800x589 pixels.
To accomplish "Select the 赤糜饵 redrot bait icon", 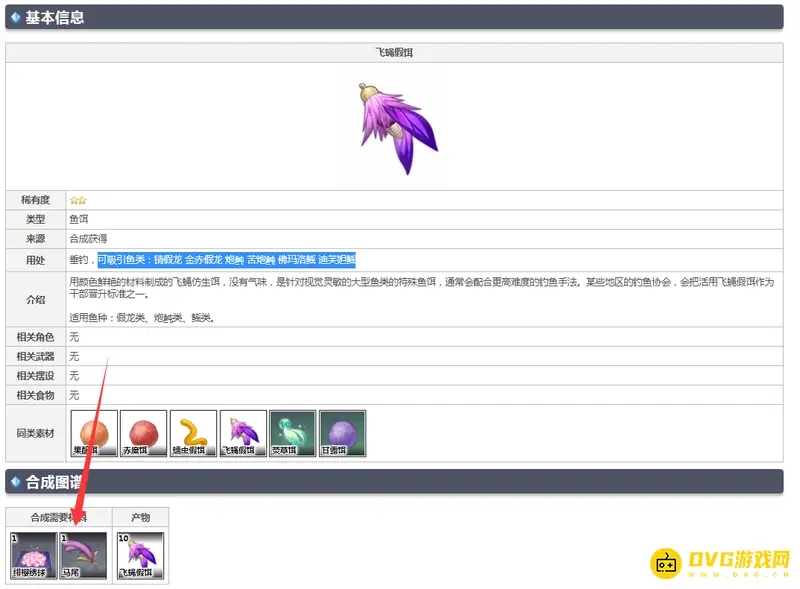I will coord(143,433).
